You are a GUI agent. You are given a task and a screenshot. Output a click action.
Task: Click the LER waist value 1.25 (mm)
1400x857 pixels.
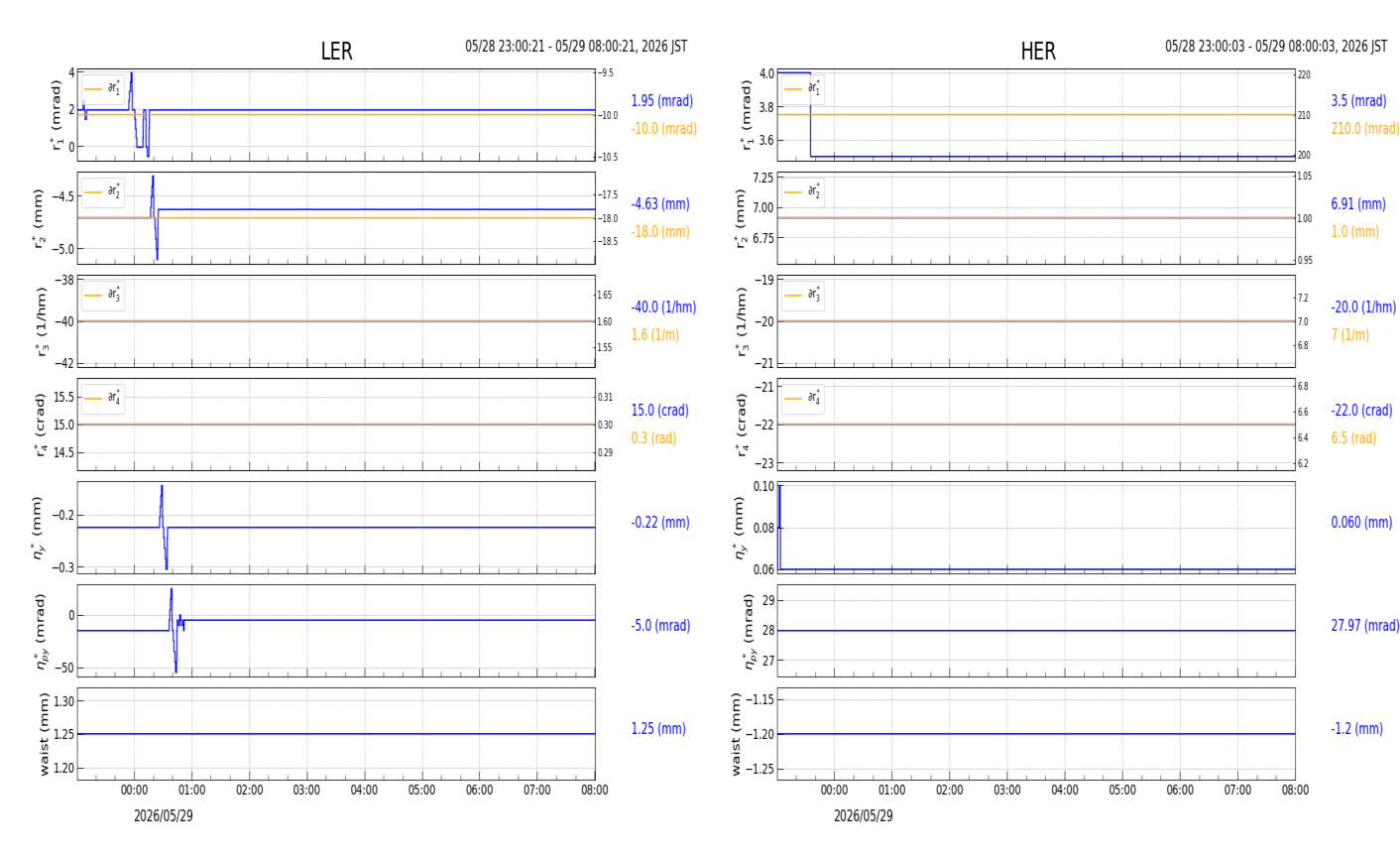(658, 729)
